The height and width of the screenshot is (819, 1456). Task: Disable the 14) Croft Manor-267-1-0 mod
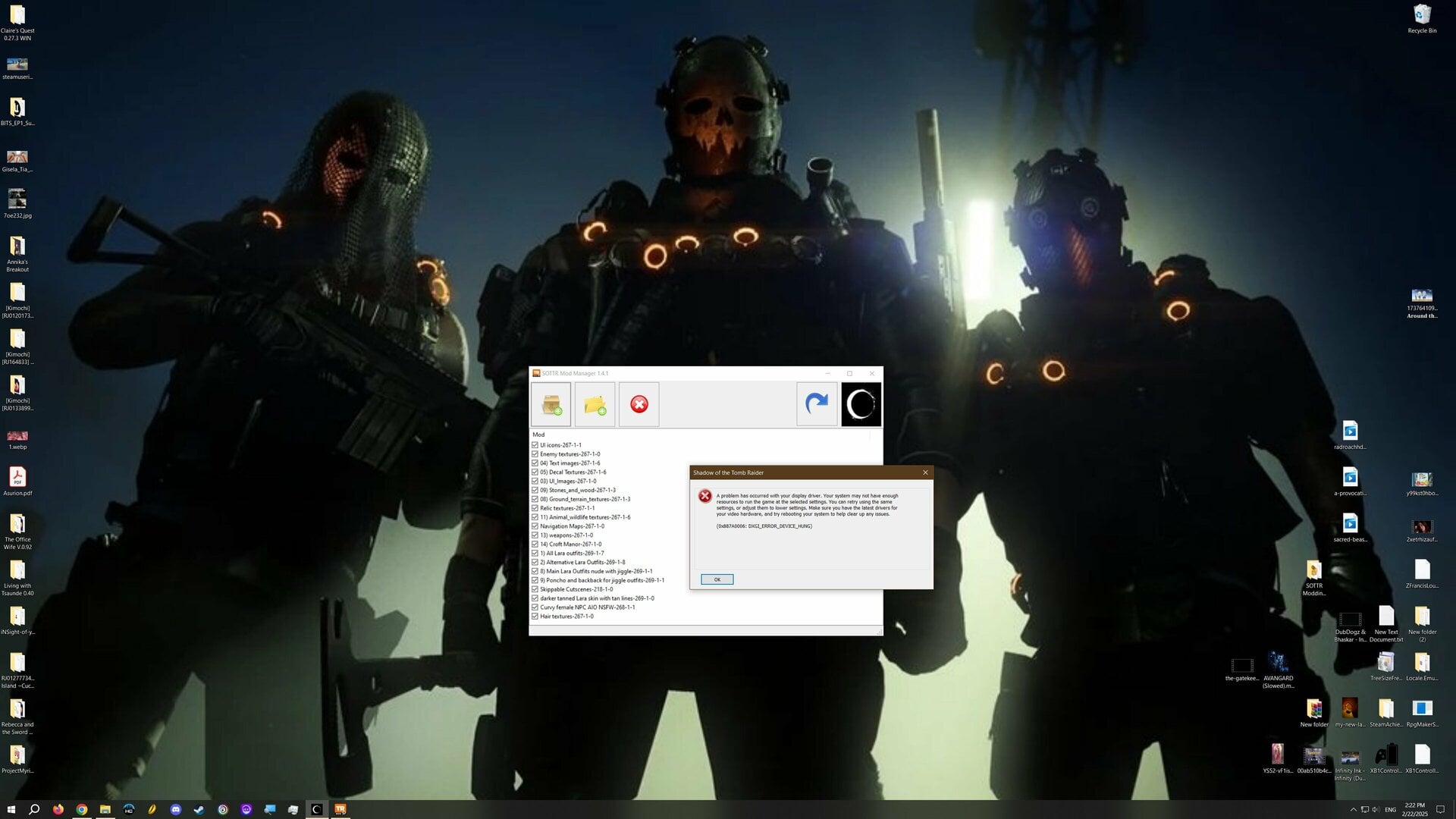(x=535, y=544)
